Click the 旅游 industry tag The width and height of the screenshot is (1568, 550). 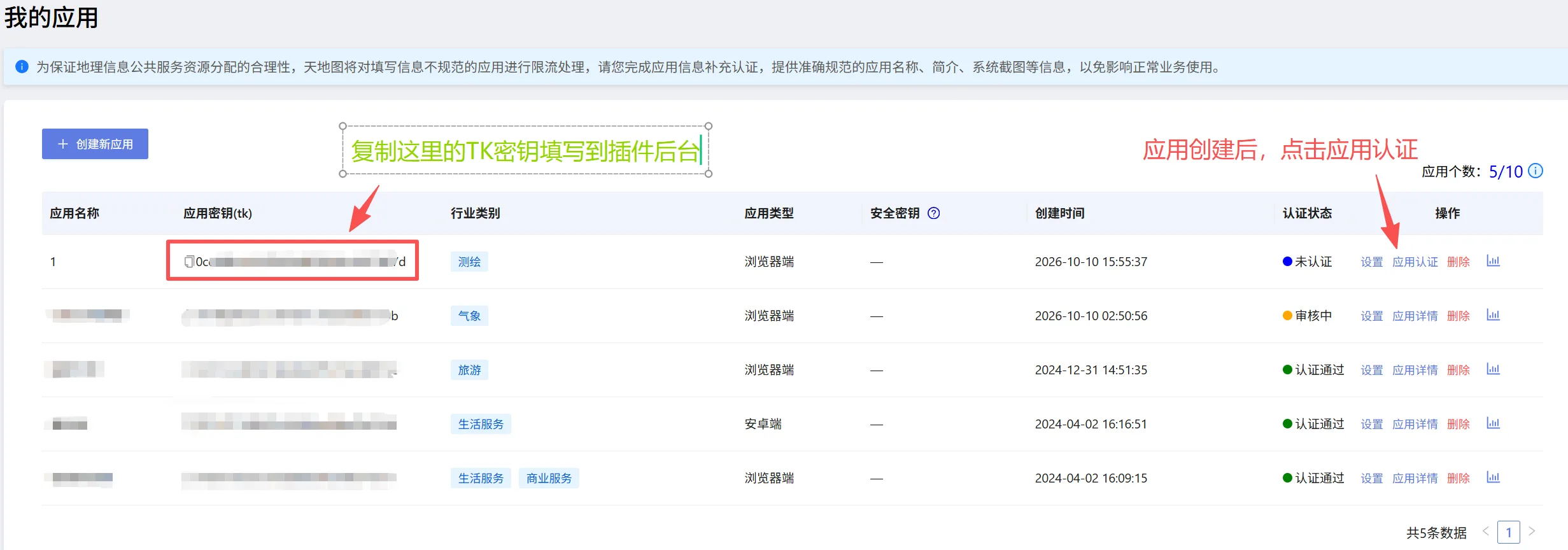point(469,370)
